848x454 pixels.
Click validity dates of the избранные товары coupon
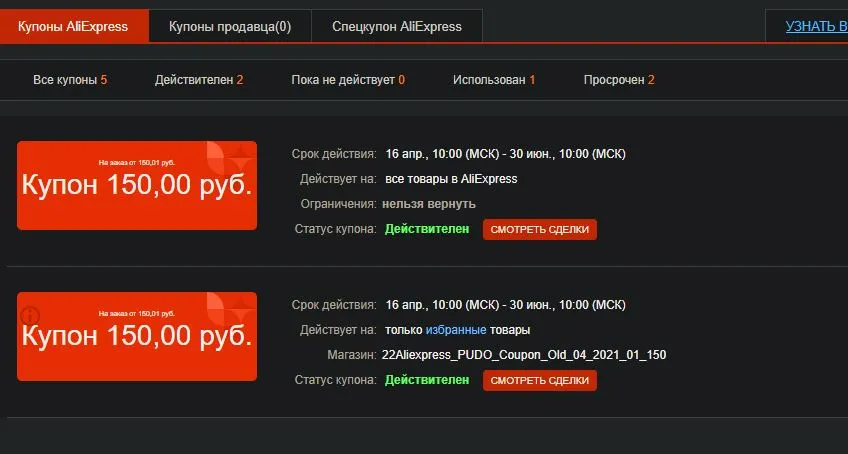[506, 305]
